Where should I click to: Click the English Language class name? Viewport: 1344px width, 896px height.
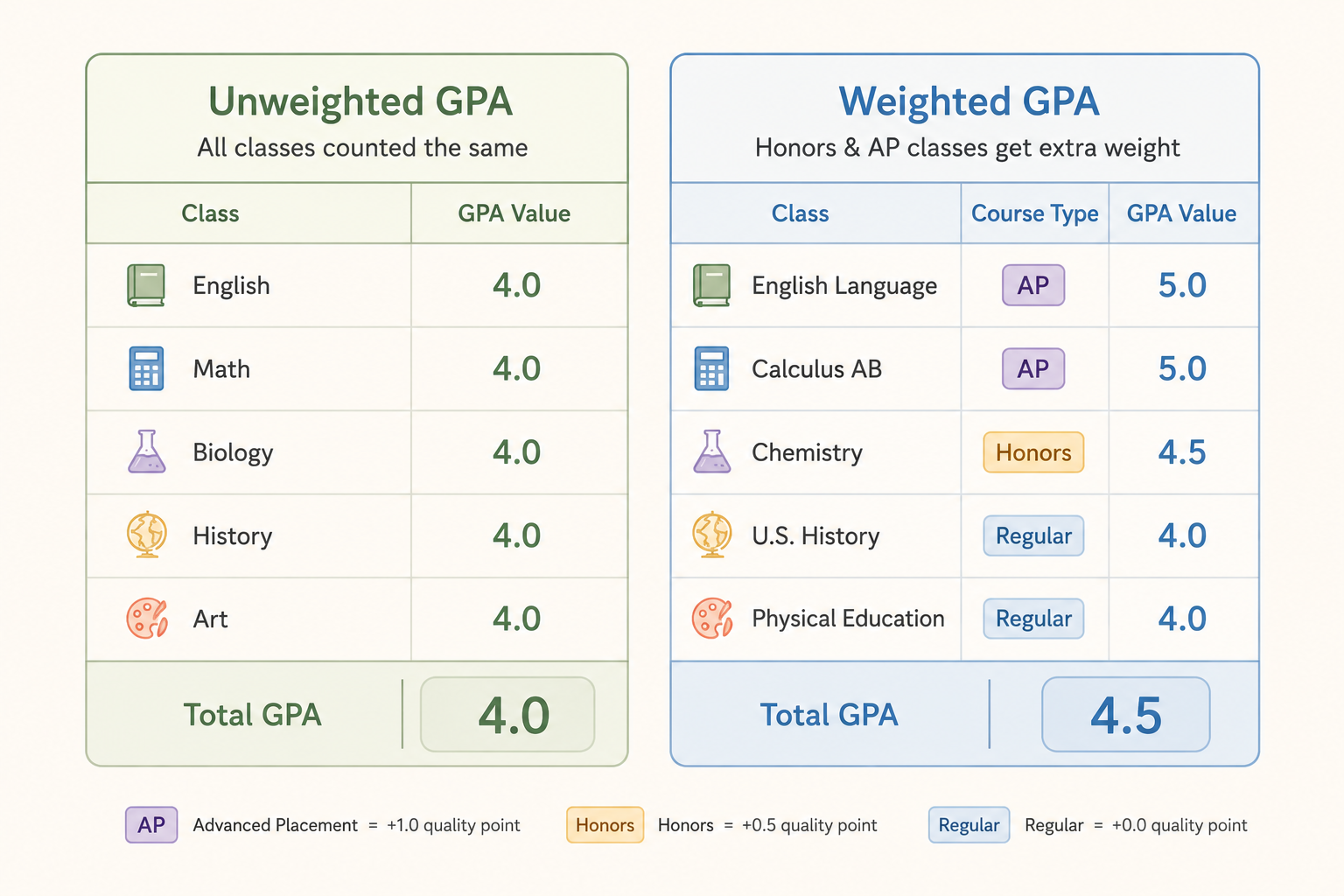[x=844, y=286]
